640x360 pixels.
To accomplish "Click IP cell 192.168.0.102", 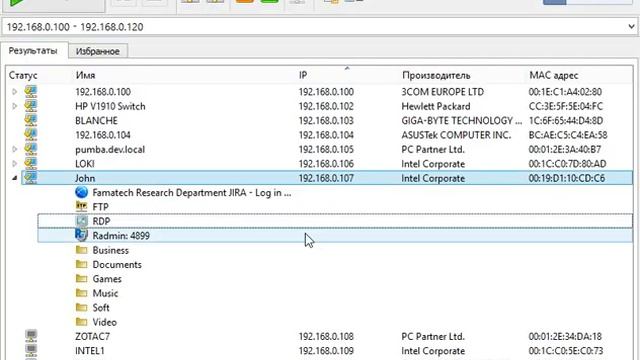I will click(x=326, y=107).
